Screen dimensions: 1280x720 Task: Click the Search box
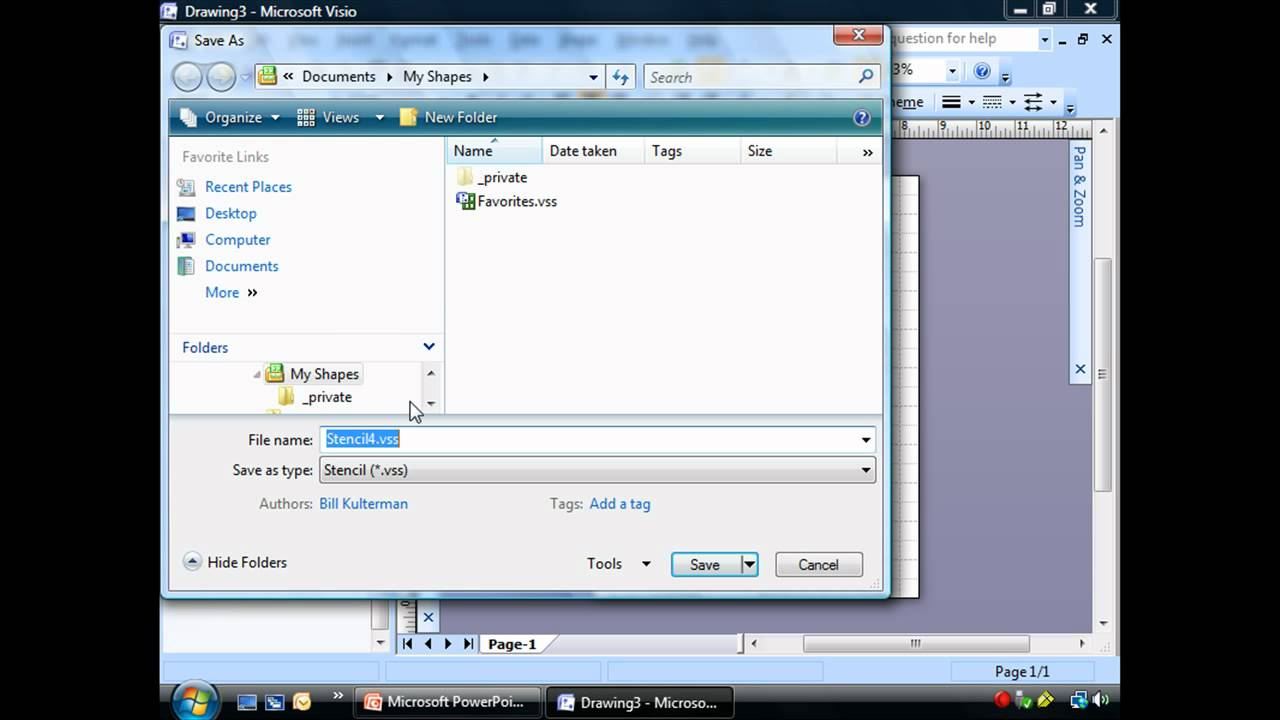pyautogui.click(x=751, y=77)
